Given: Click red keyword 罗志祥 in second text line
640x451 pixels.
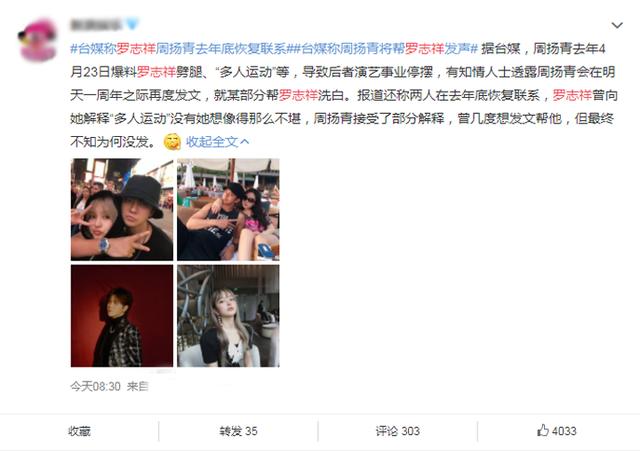Looking at the screenshot, I should pos(156,72).
